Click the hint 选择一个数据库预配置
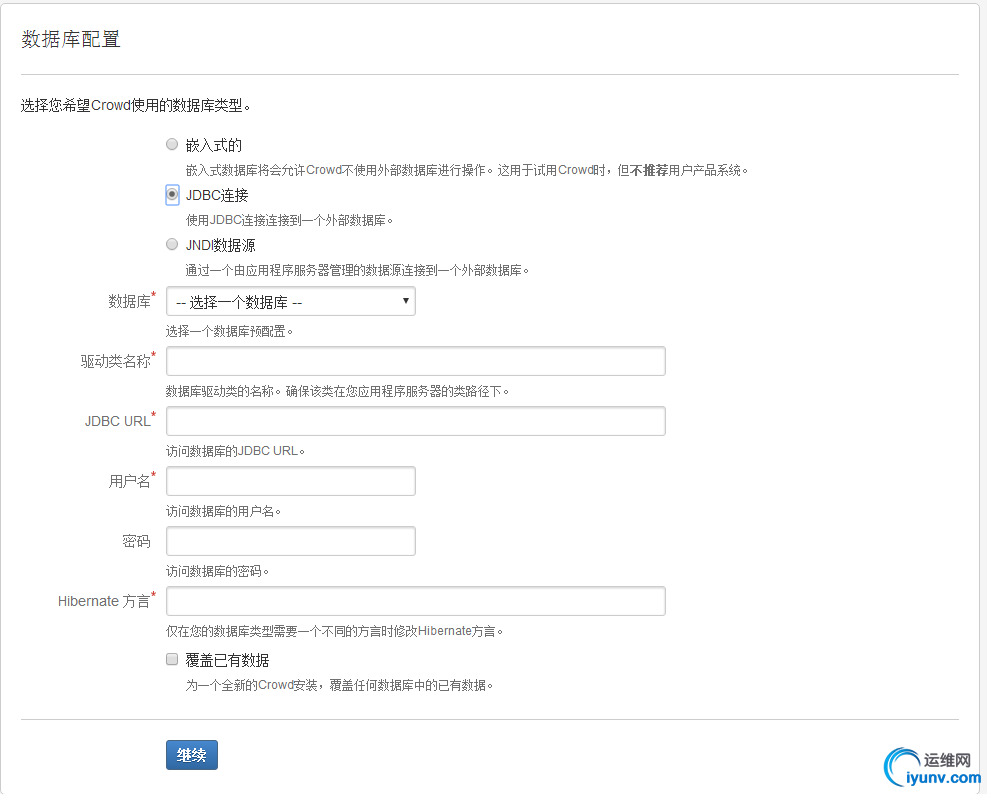This screenshot has height=794, width=987. point(229,331)
